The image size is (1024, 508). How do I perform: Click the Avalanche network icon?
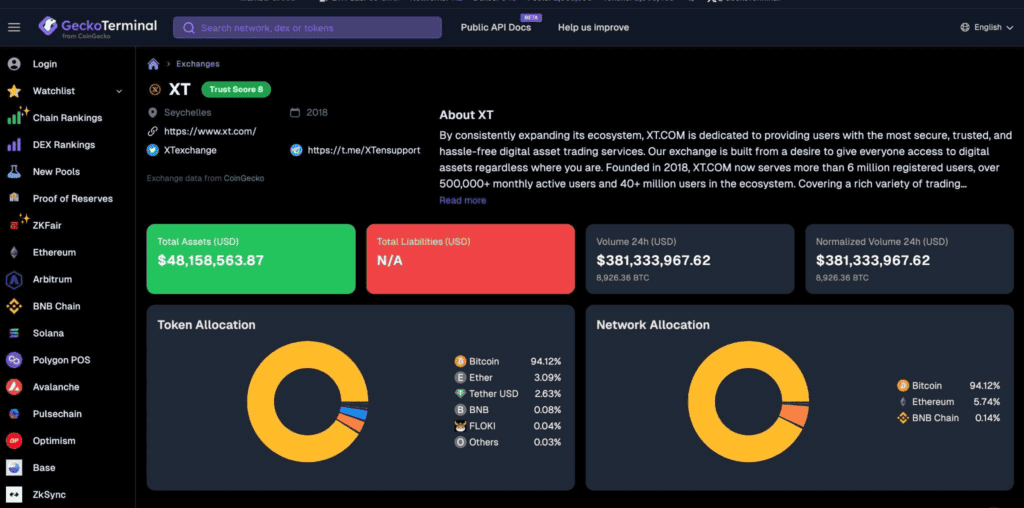(14, 387)
